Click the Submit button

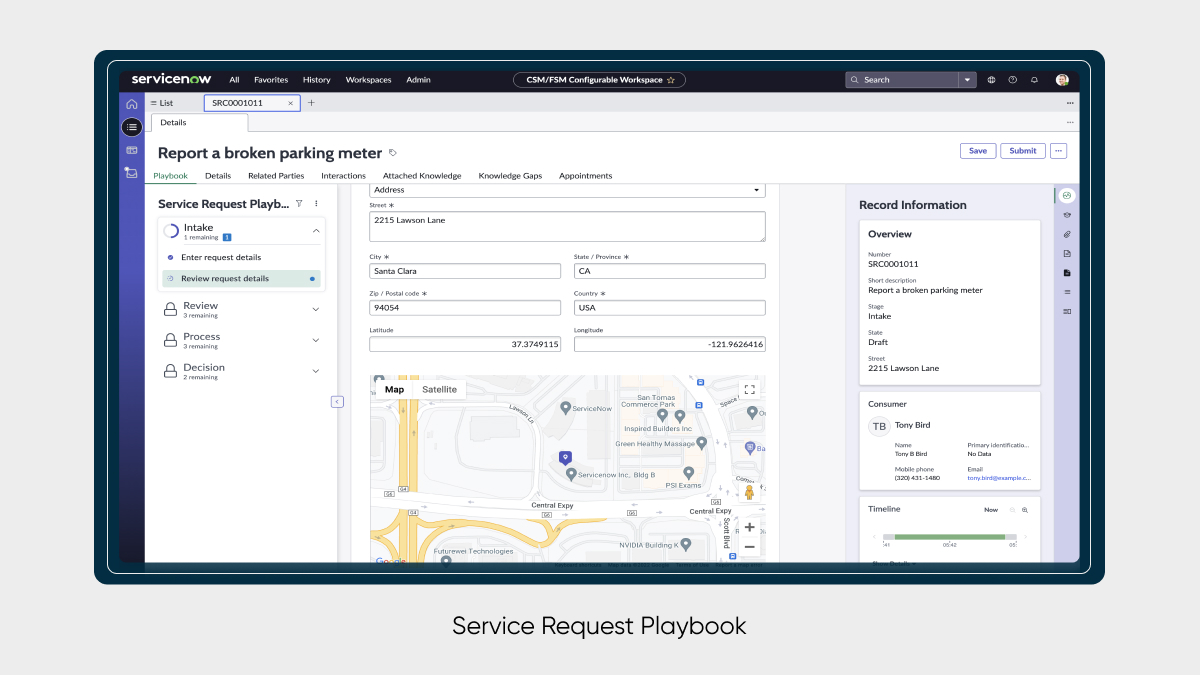(x=1022, y=151)
